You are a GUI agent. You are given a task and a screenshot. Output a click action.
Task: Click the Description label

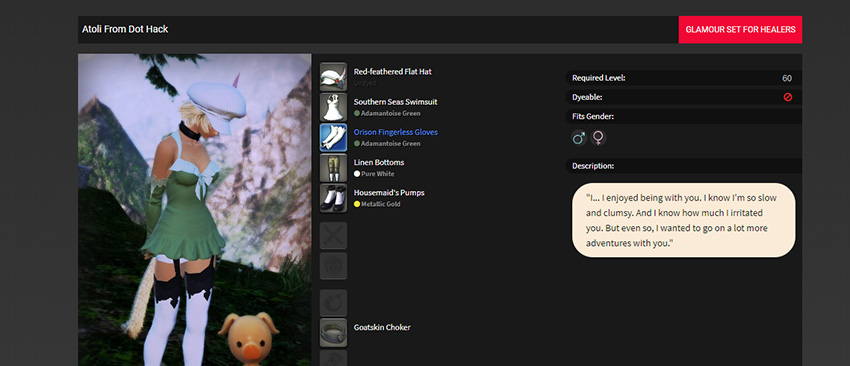[593, 166]
